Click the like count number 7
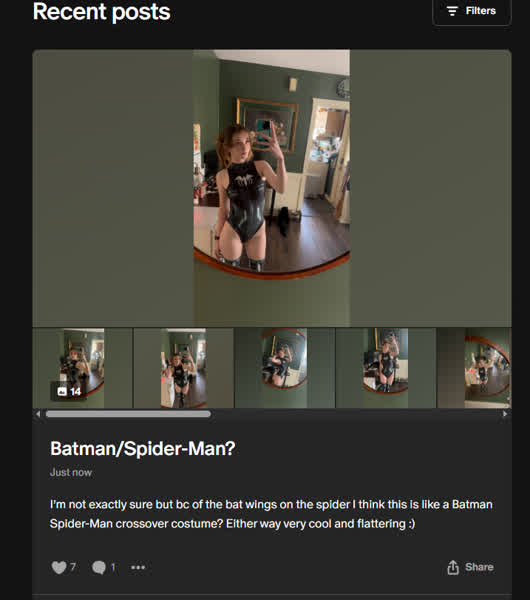The height and width of the screenshot is (600, 530). (x=73, y=566)
